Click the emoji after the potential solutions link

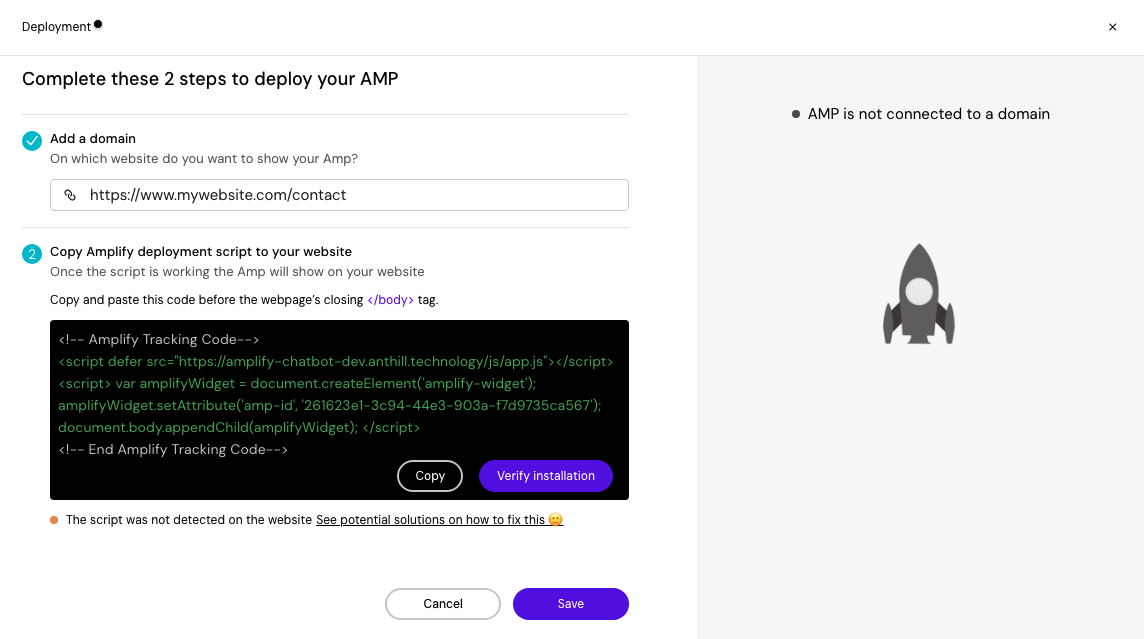click(x=556, y=520)
